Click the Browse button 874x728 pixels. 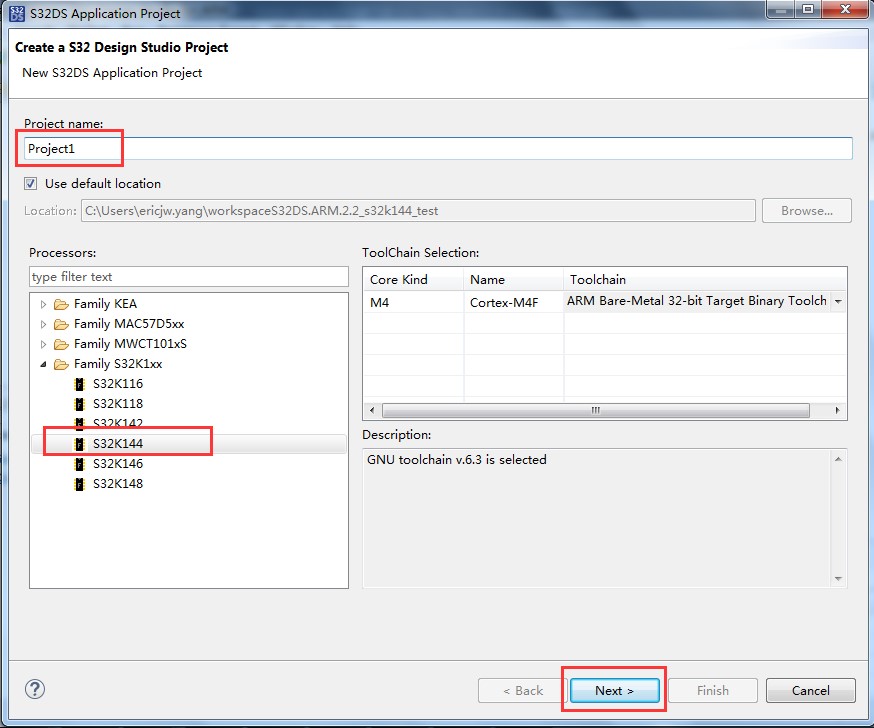(x=807, y=211)
